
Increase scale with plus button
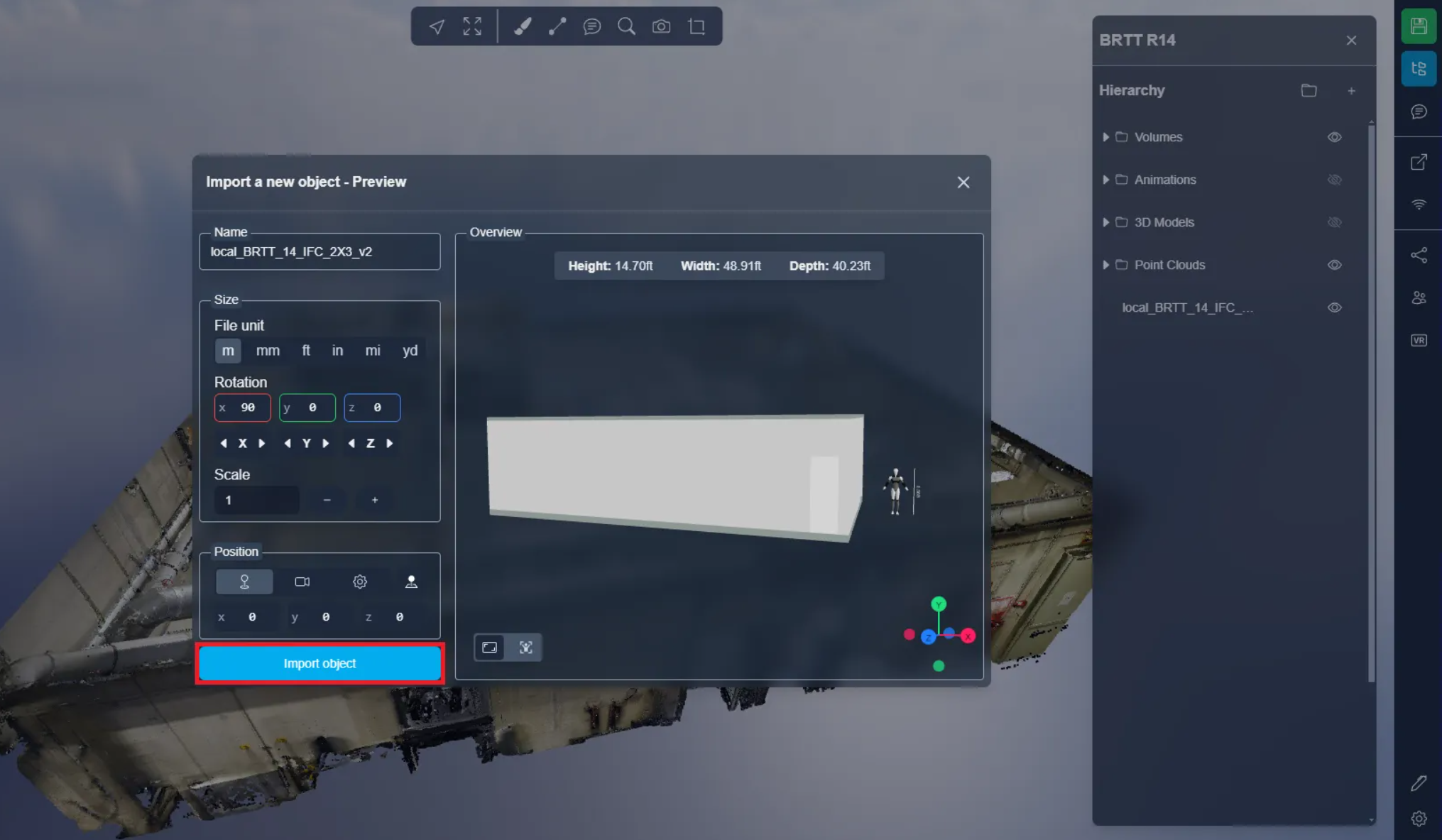[x=375, y=500]
